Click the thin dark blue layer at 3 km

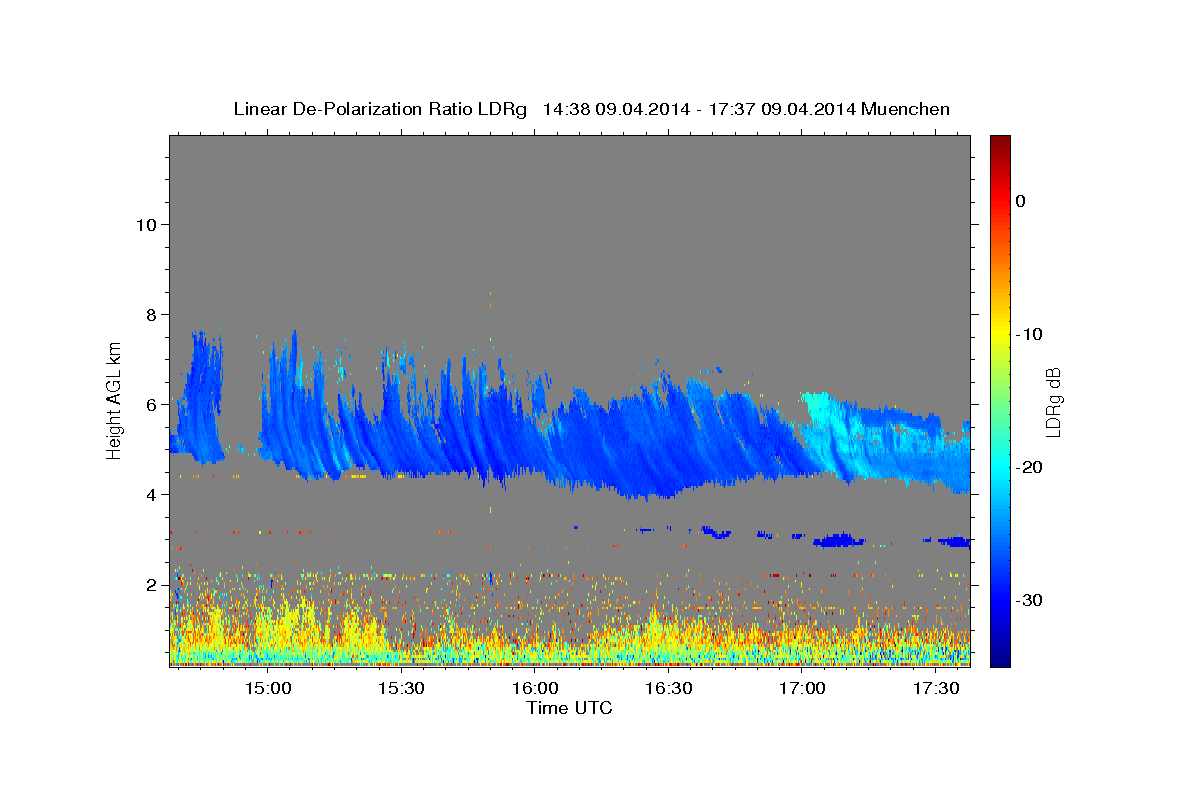pyautogui.click(x=838, y=541)
